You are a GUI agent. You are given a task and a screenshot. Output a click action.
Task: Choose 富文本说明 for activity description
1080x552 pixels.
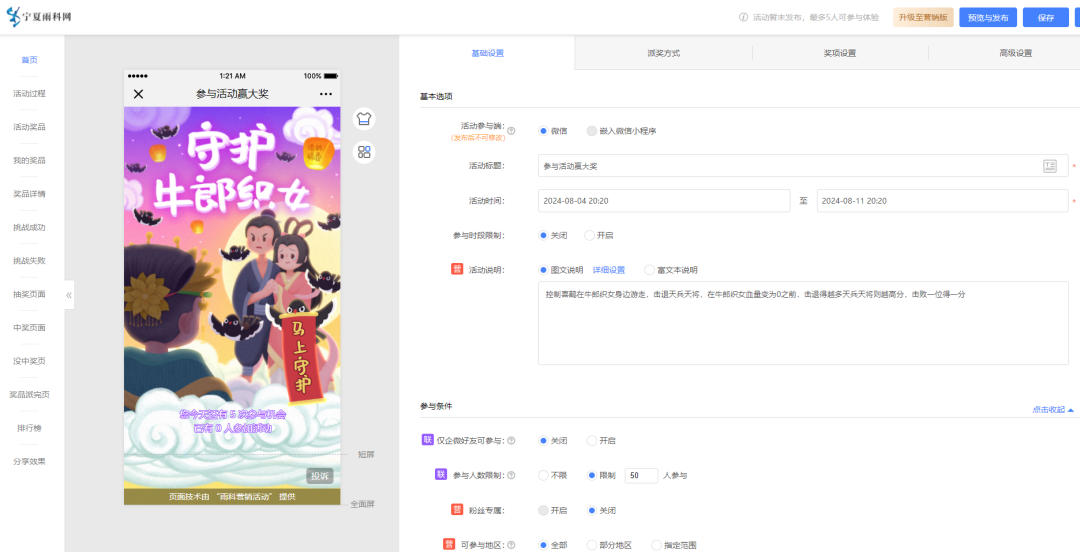point(671,270)
